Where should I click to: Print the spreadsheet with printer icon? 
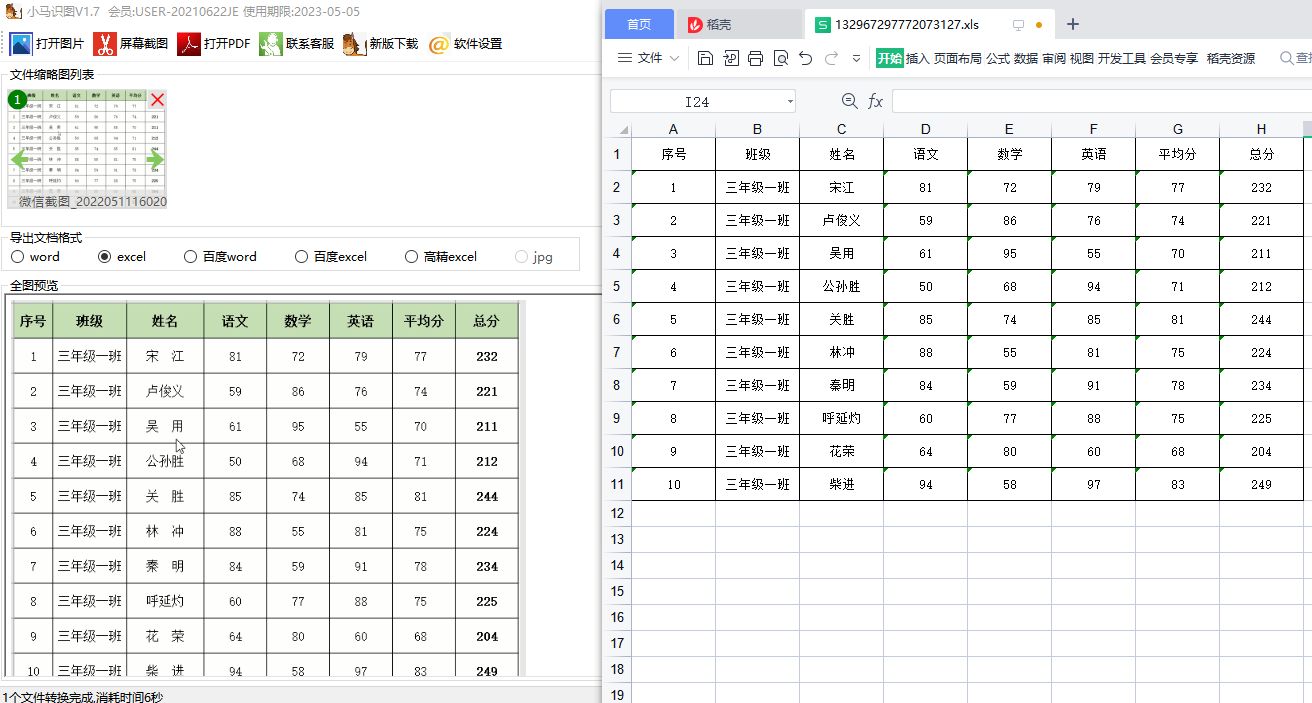pyautogui.click(x=755, y=58)
